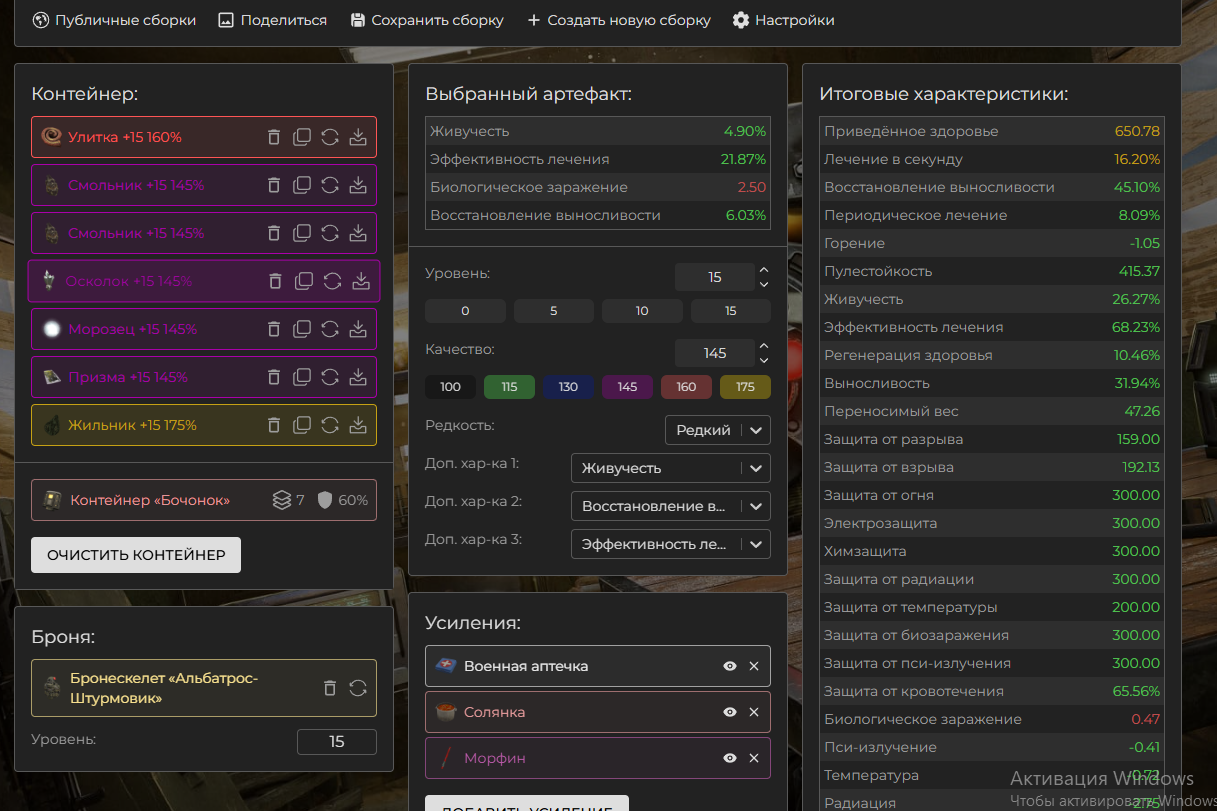1217x811 pixels.
Task: Remove the Морфин boost with X
Action: pos(754,758)
